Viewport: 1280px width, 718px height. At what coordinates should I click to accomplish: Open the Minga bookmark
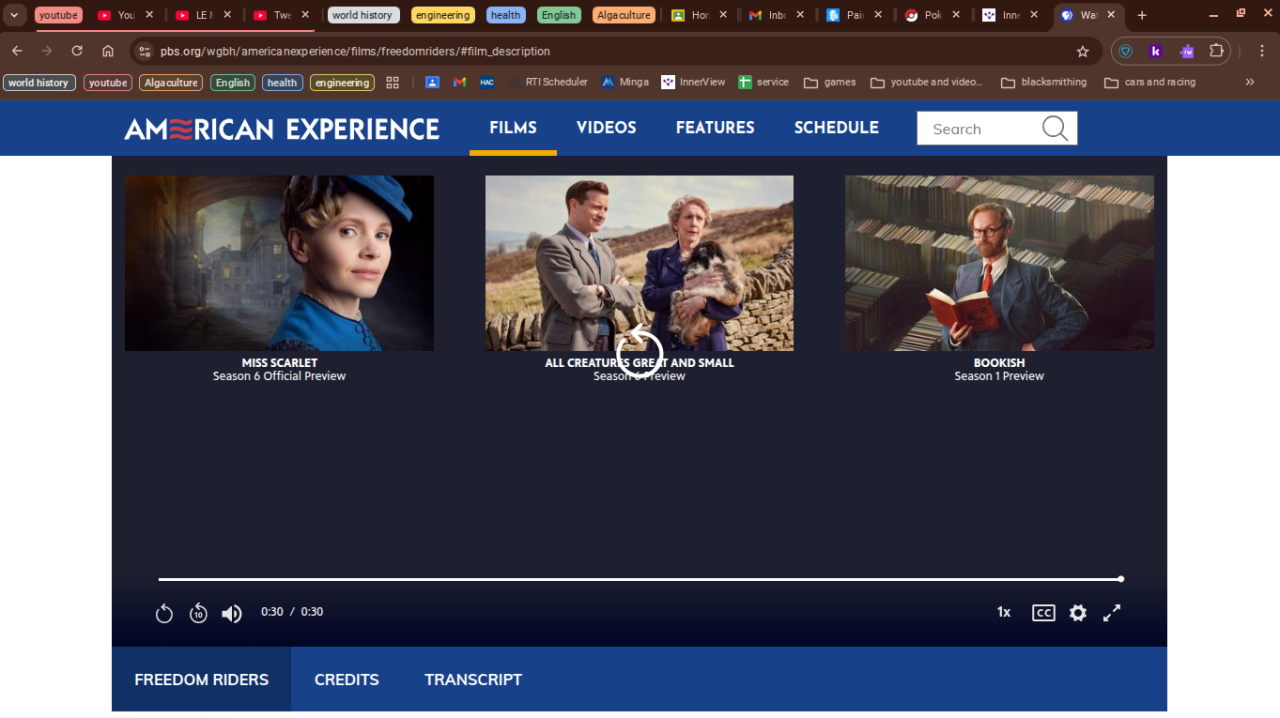pos(624,82)
